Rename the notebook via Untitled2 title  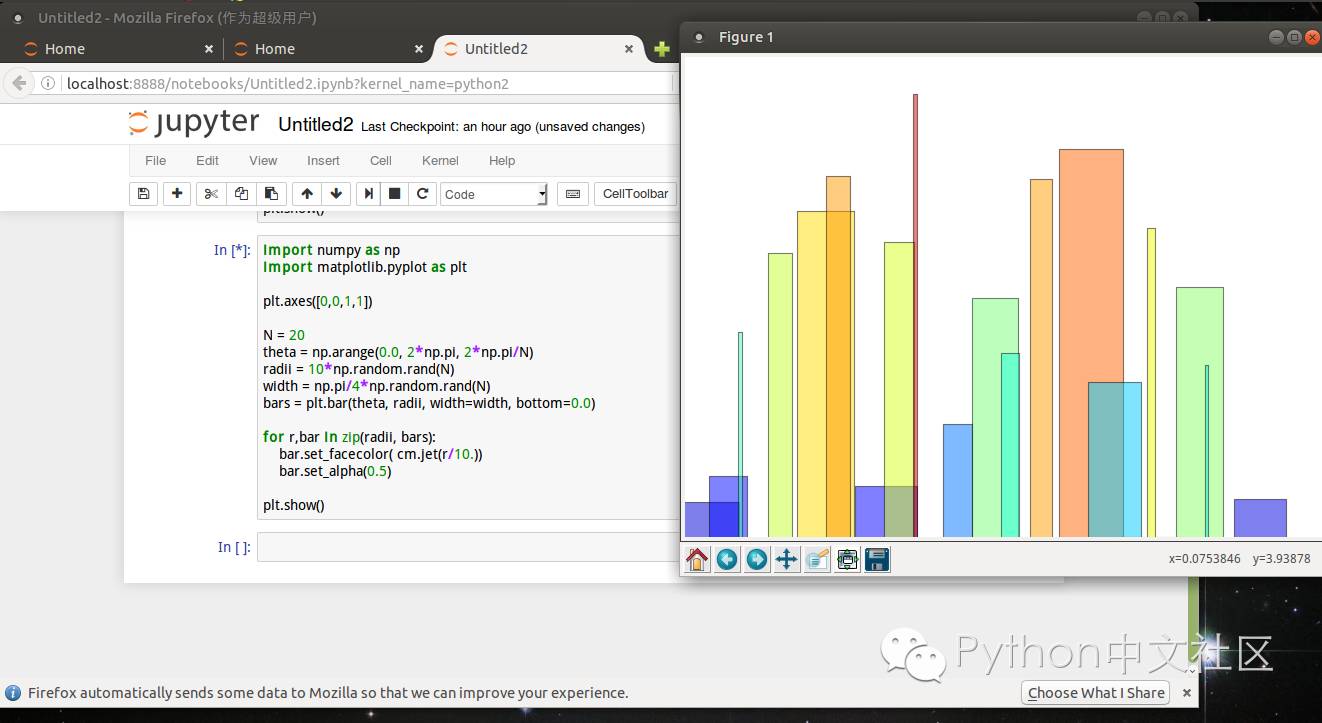(x=316, y=125)
